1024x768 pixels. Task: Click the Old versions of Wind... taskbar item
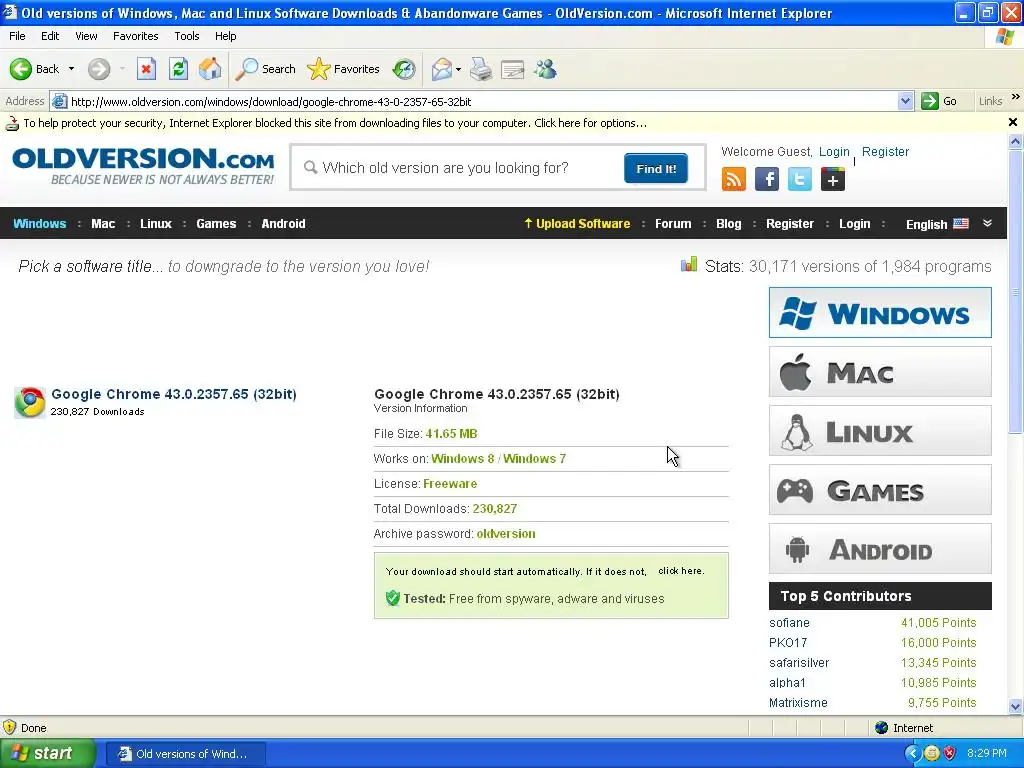point(185,754)
